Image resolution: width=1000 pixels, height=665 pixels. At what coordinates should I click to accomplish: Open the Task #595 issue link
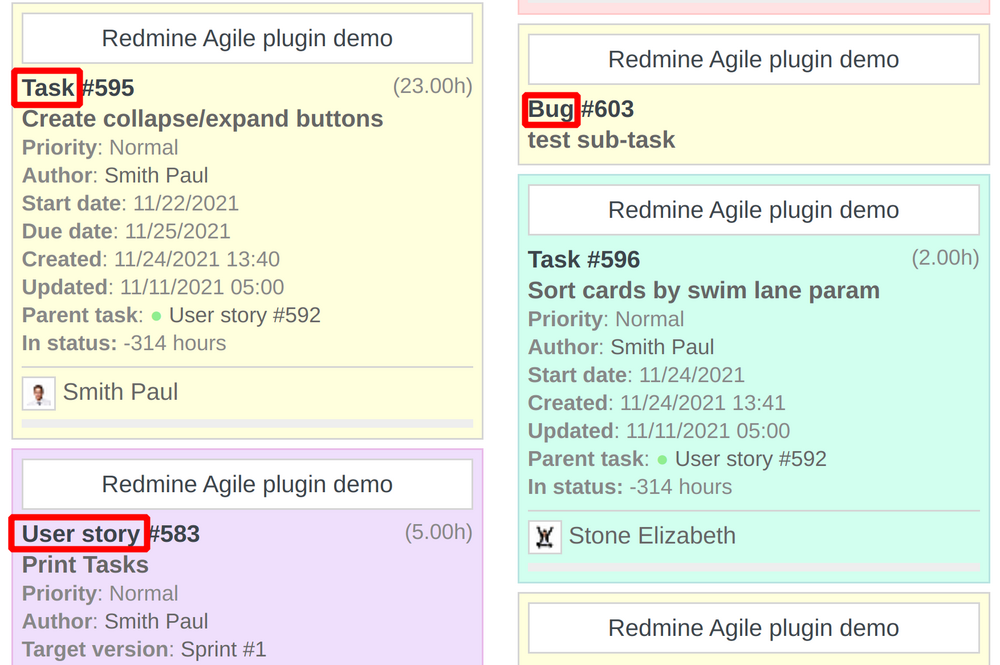(109, 87)
